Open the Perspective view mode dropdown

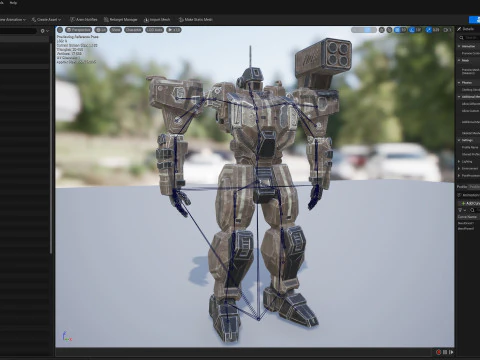pos(79,30)
